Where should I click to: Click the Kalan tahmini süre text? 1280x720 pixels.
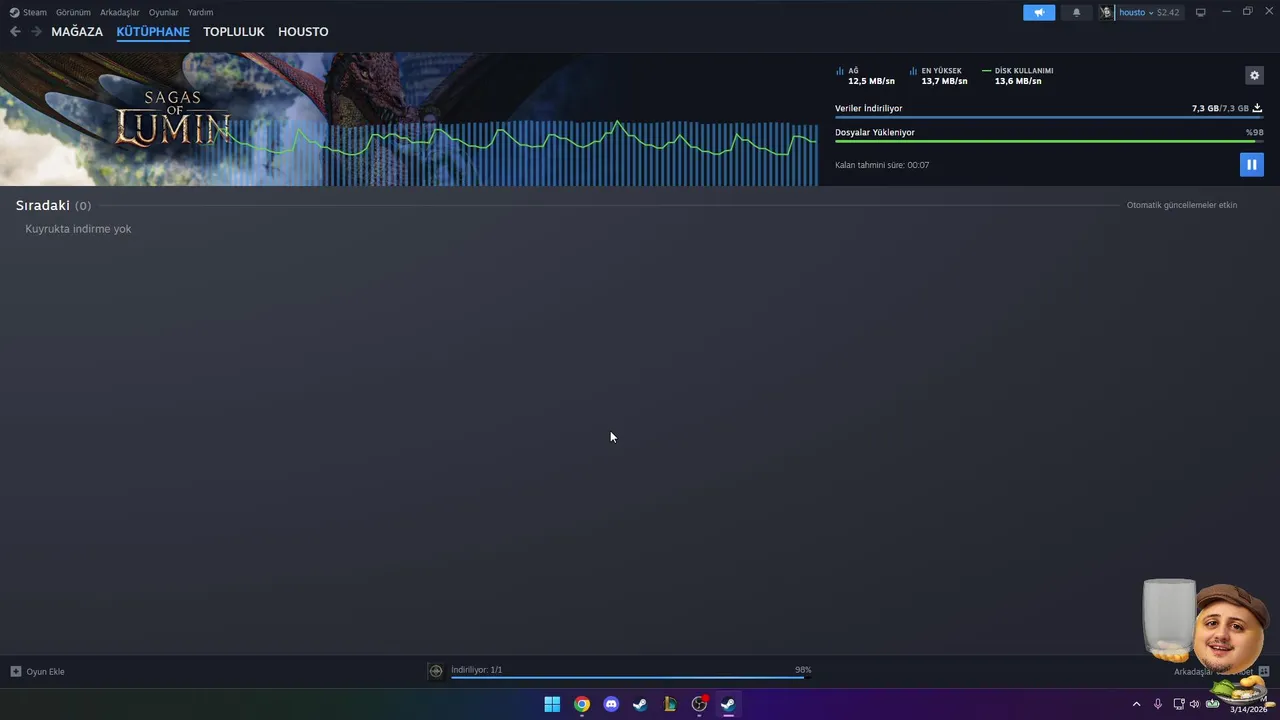pos(882,165)
